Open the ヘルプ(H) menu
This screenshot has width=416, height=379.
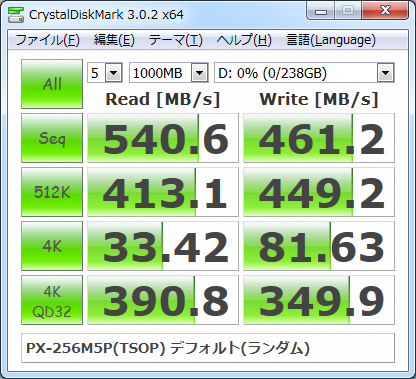click(244, 40)
